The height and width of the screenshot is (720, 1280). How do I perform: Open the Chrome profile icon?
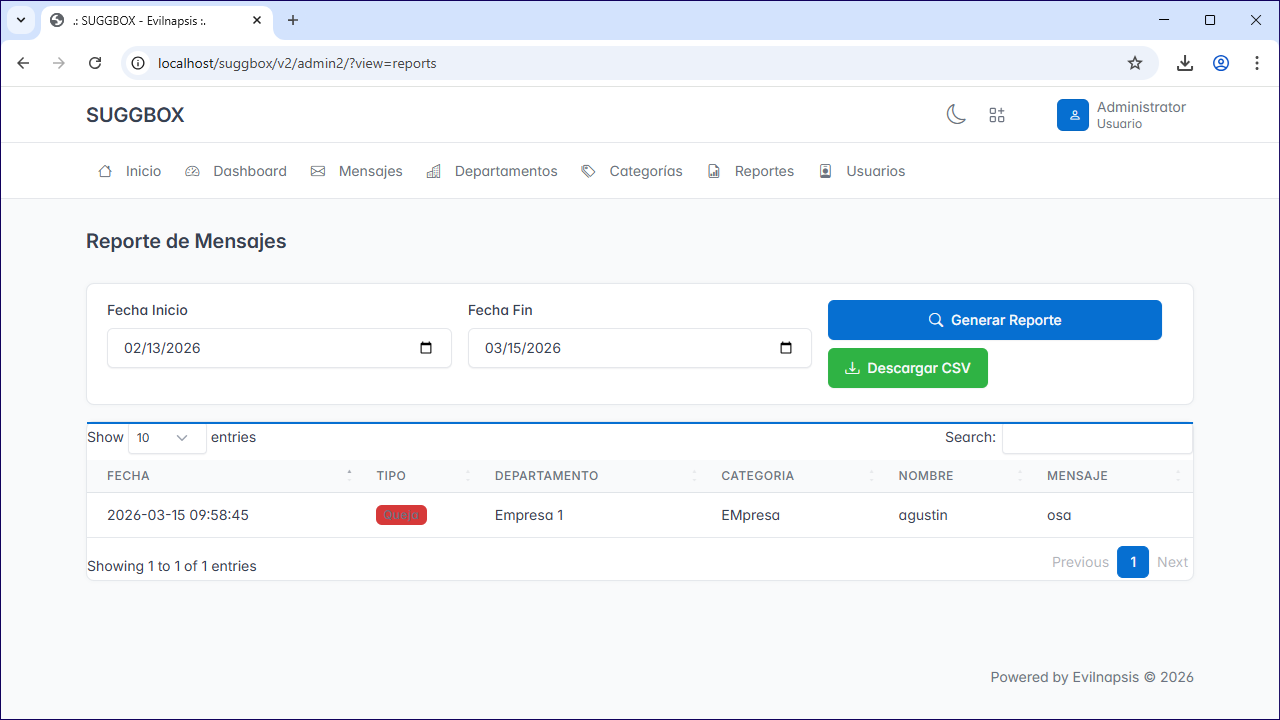click(x=1221, y=63)
